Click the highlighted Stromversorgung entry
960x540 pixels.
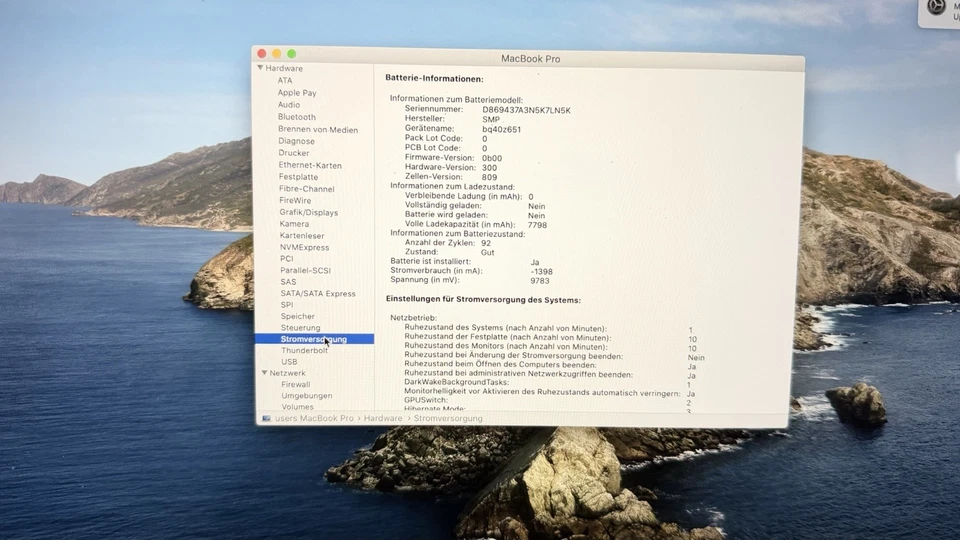pyautogui.click(x=314, y=339)
